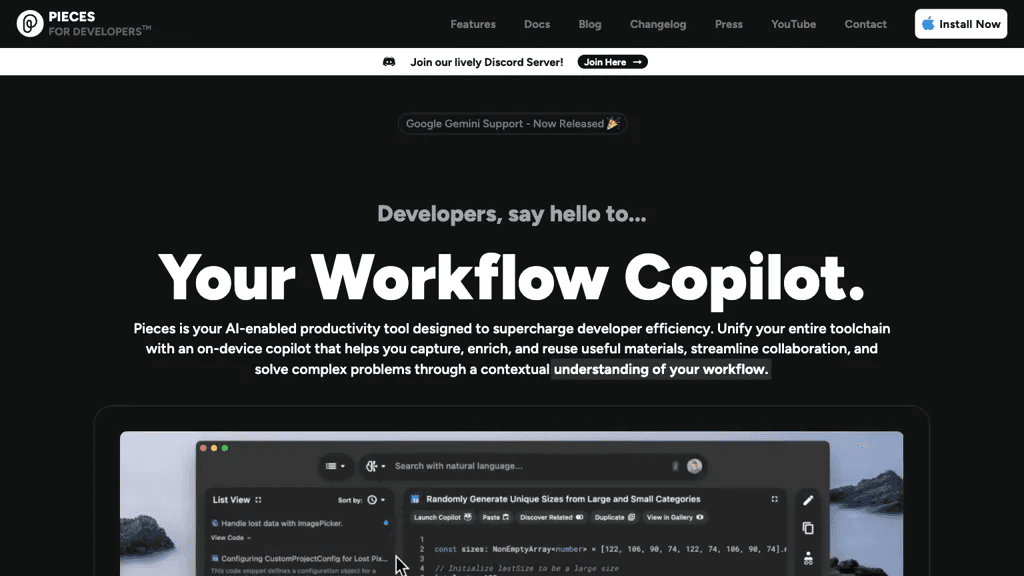The image size is (1024, 576).
Task: Click the party popper emoji in Gemini badge
Action: 613,123
